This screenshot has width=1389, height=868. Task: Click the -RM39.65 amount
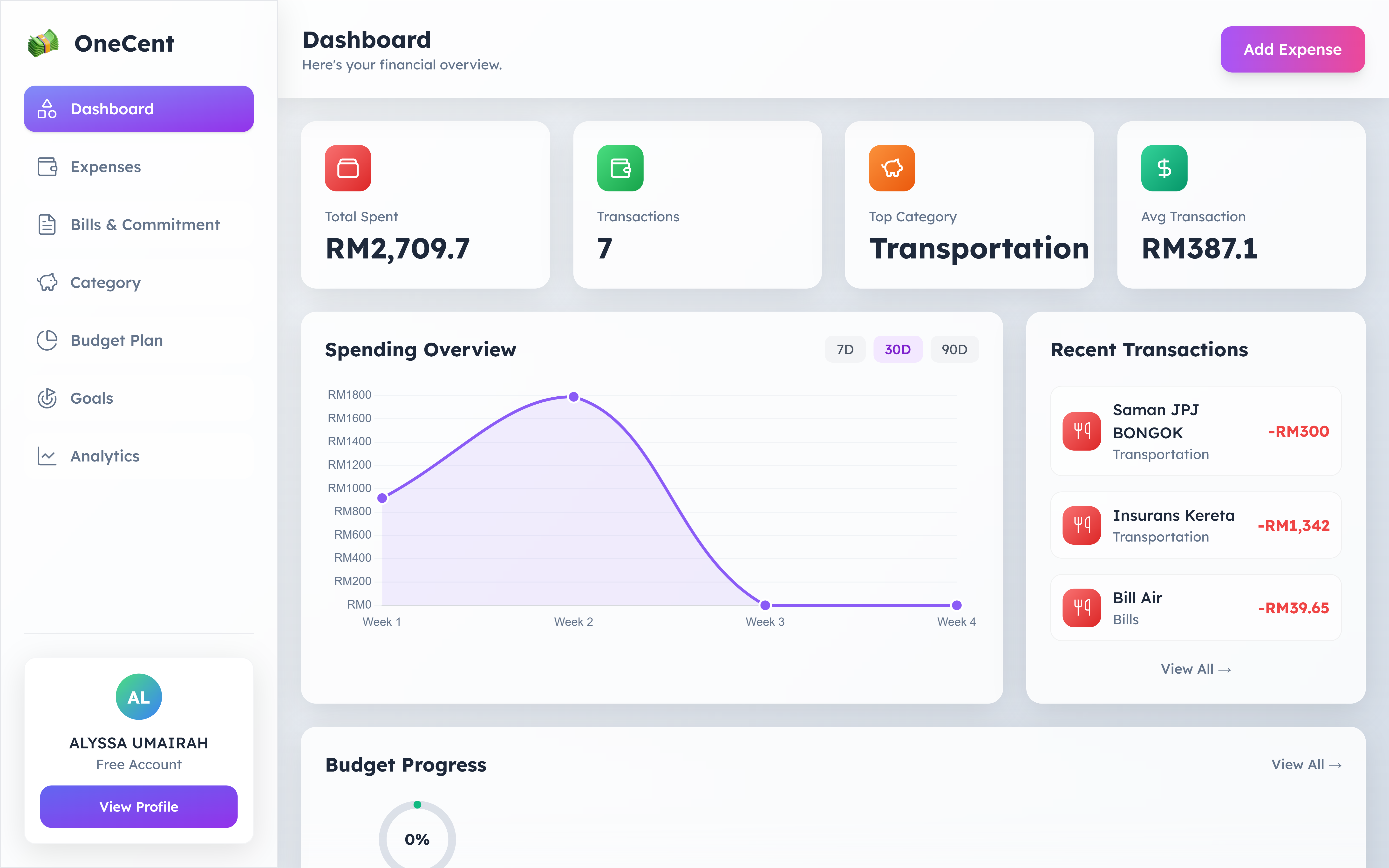(x=1294, y=608)
